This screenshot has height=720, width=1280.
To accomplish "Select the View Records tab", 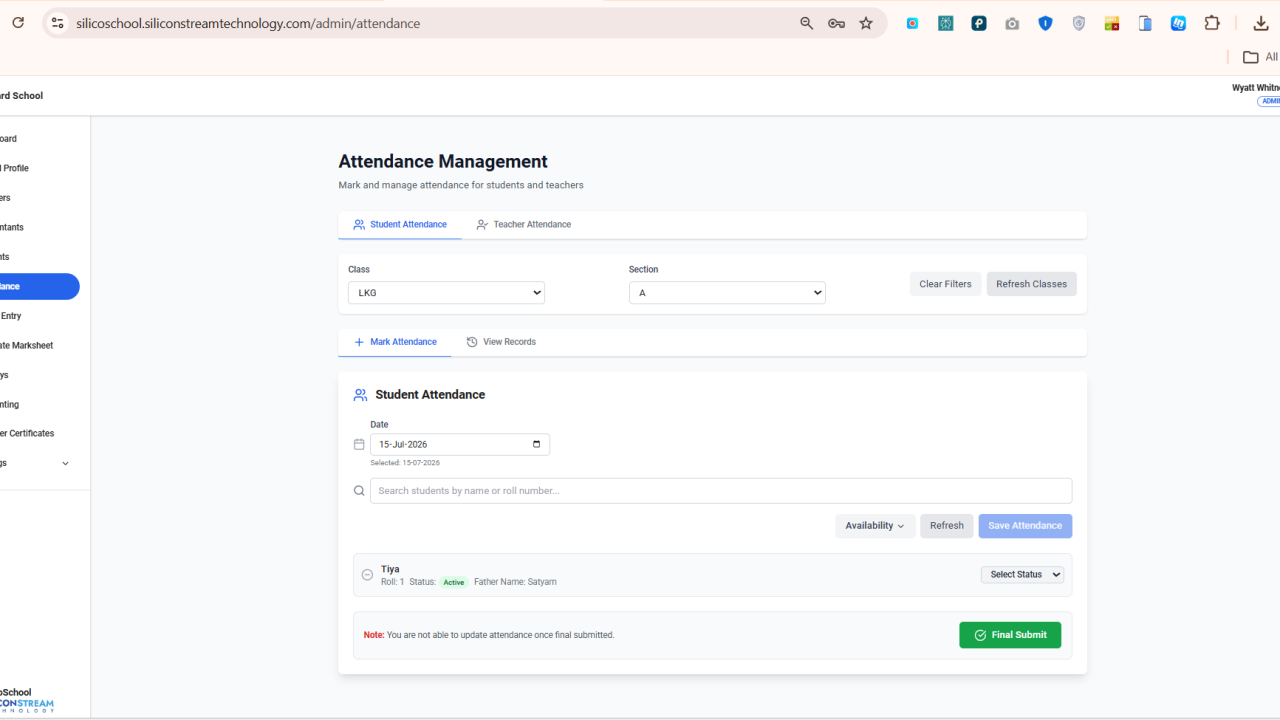I will point(501,342).
